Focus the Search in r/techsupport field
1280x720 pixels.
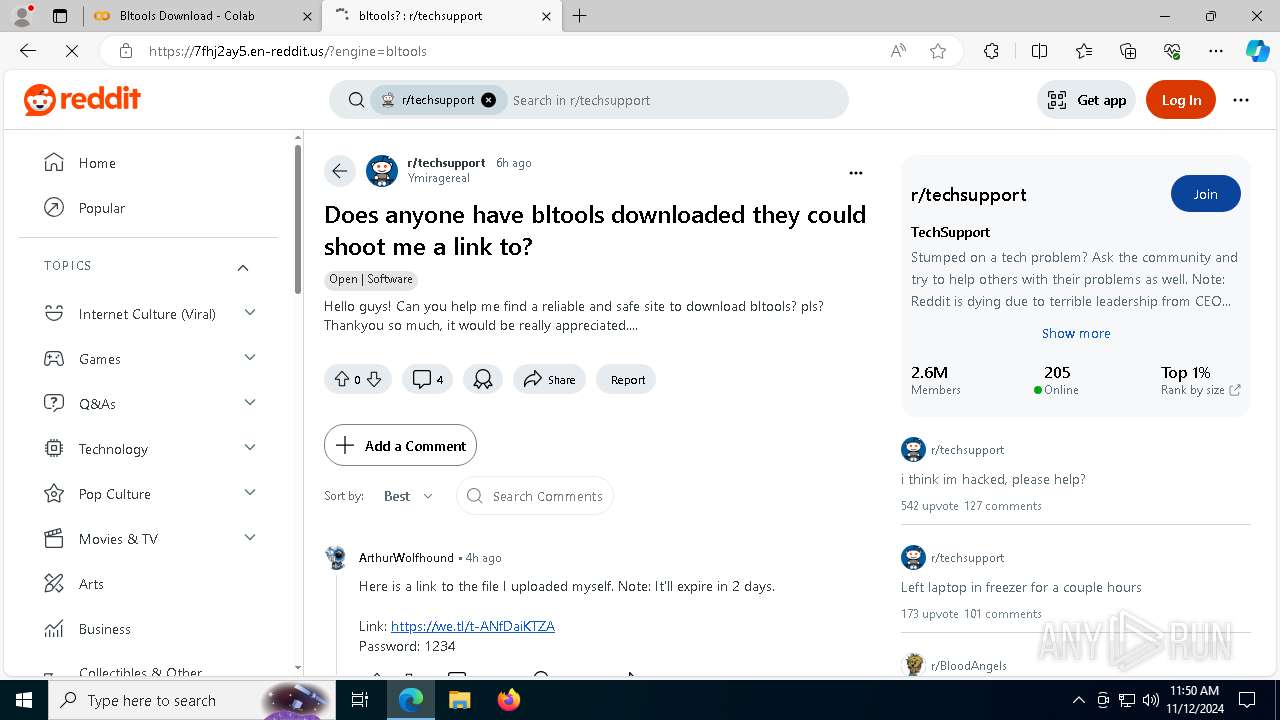(x=675, y=100)
